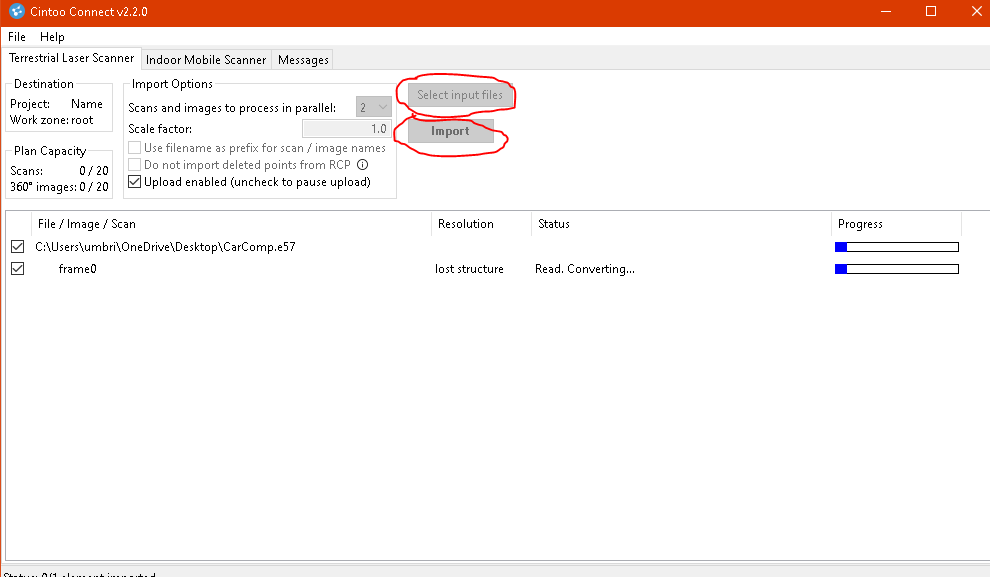Open the Messages tab

[303, 59]
